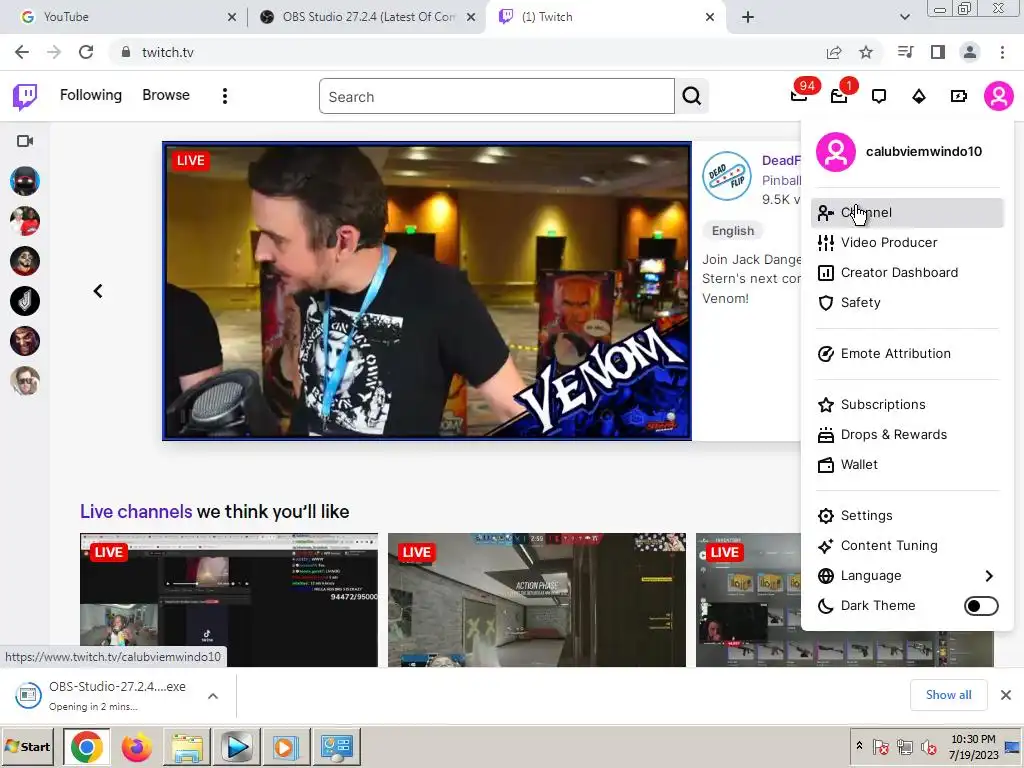Expand the Language submenu arrow
Screen dimensions: 1024x768
(x=989, y=575)
